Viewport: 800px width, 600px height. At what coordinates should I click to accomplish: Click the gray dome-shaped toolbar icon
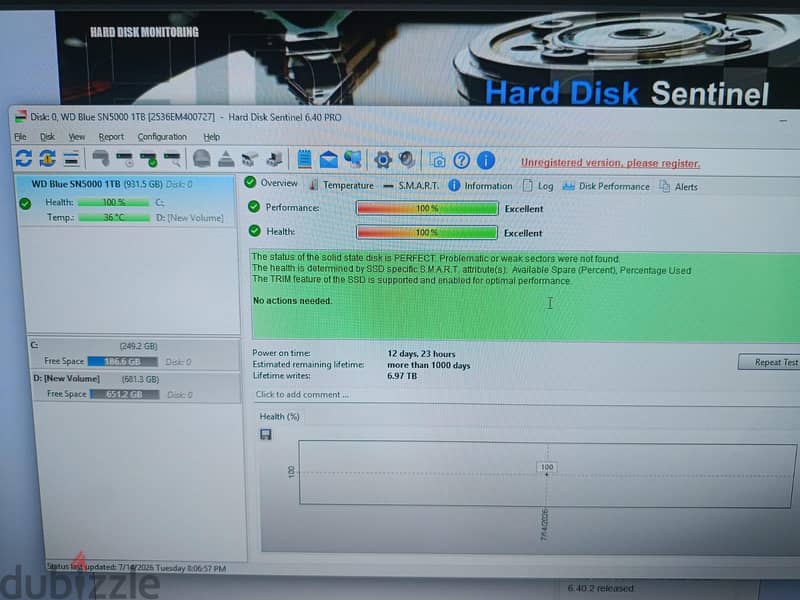click(202, 159)
